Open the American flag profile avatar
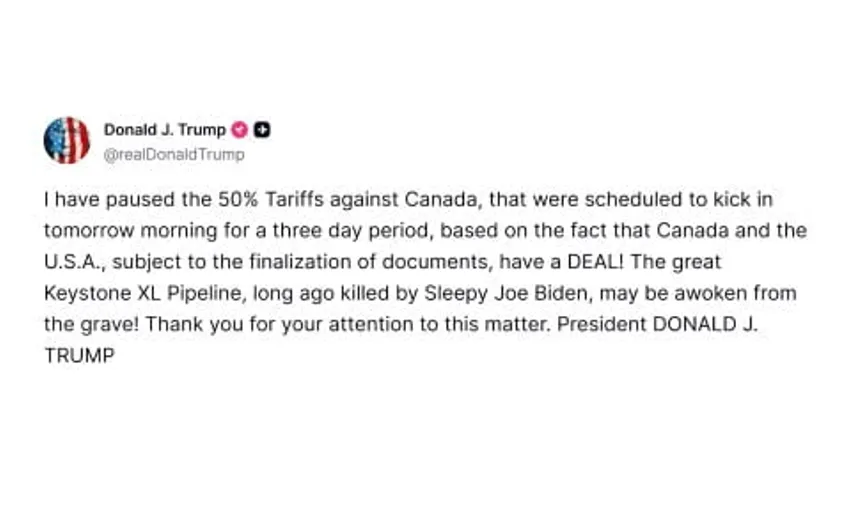Screen dimensions: 856x511 tap(67, 140)
